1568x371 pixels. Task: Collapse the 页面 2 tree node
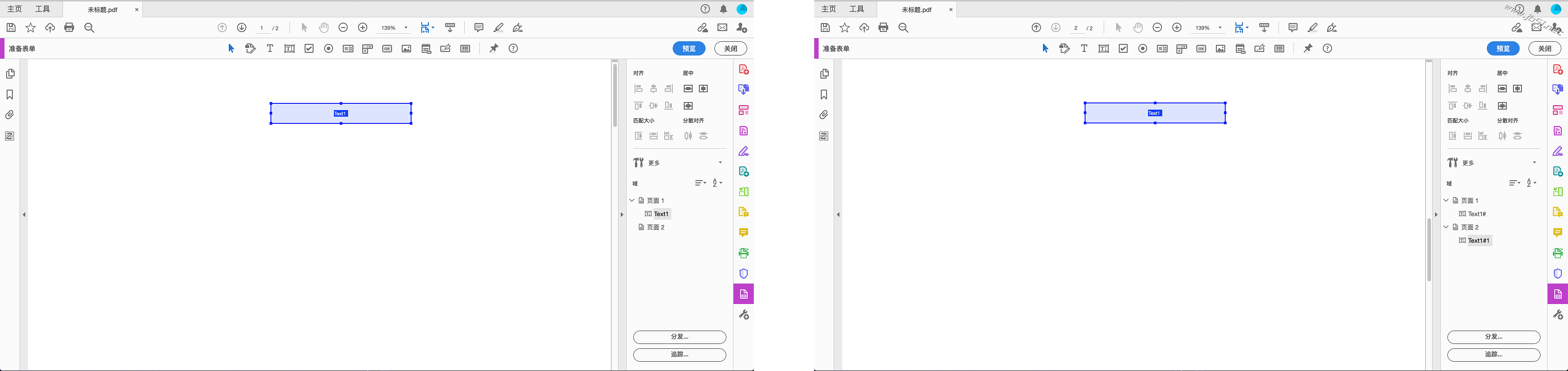pyautogui.click(x=1446, y=227)
